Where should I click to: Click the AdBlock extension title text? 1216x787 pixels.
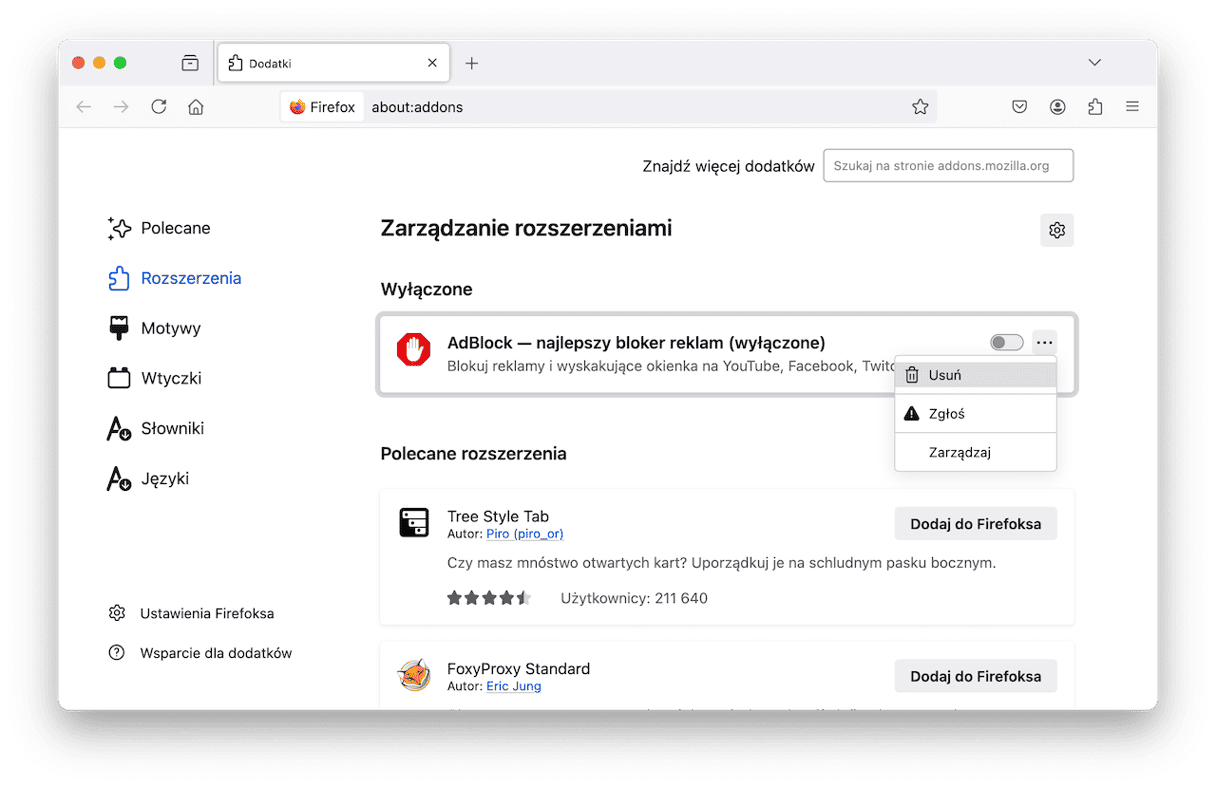pyautogui.click(x=636, y=343)
